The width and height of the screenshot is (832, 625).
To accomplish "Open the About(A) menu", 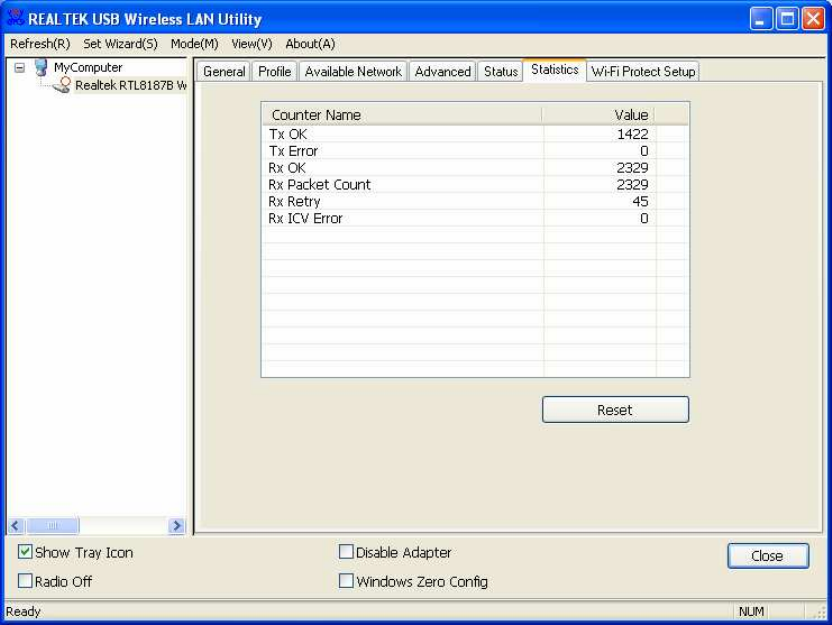I will click(x=310, y=44).
